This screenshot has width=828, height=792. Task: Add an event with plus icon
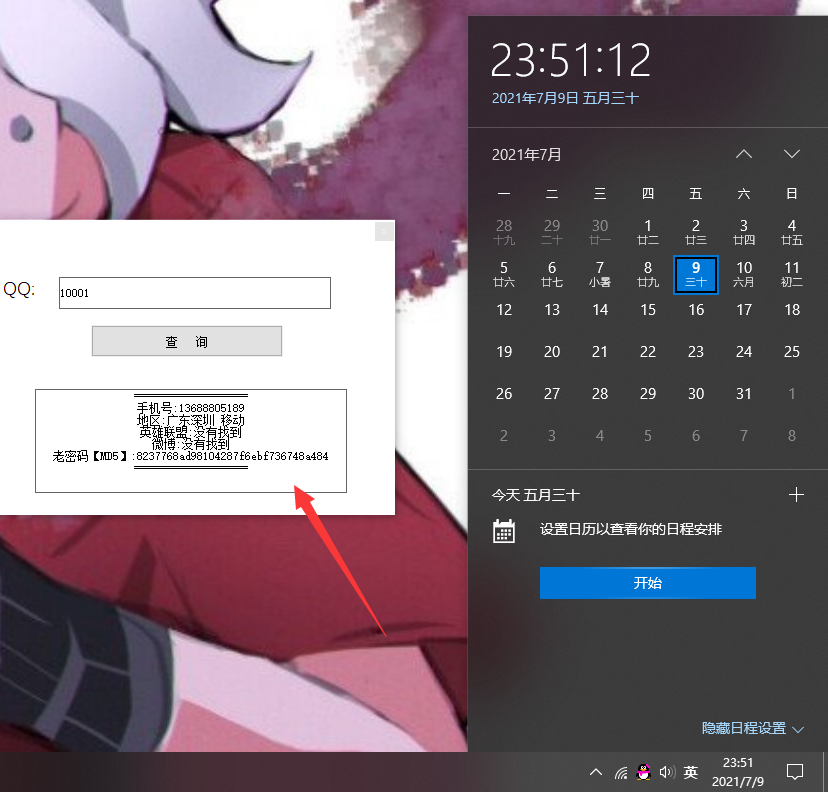pos(796,495)
